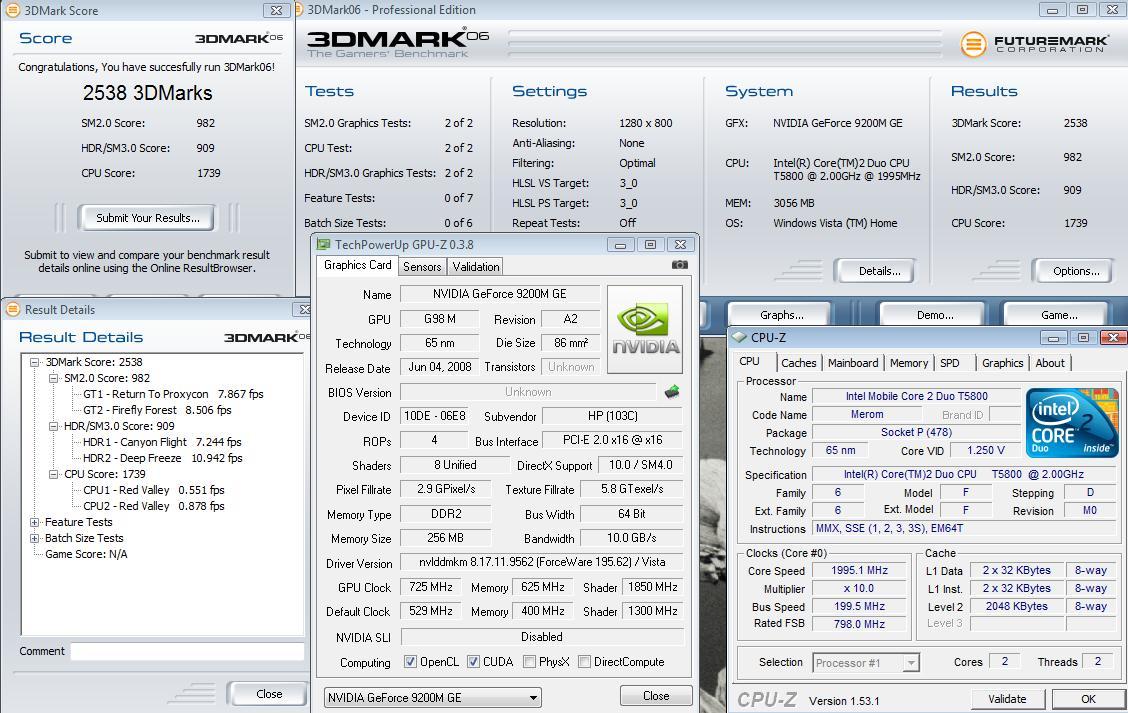Click the CPU-Z title bar app icon
This screenshot has height=713, width=1128.
[739, 337]
